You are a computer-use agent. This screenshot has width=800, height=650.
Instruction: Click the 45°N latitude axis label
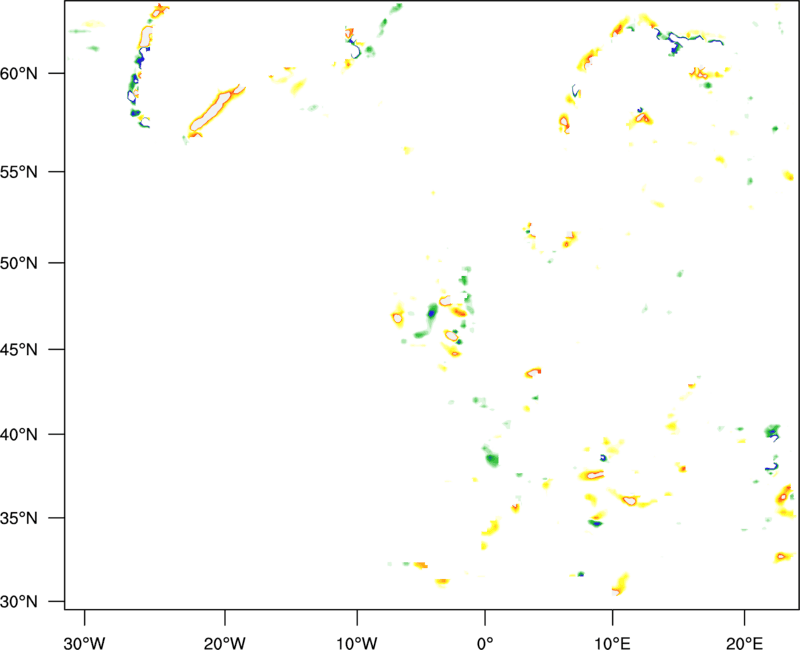(36, 350)
